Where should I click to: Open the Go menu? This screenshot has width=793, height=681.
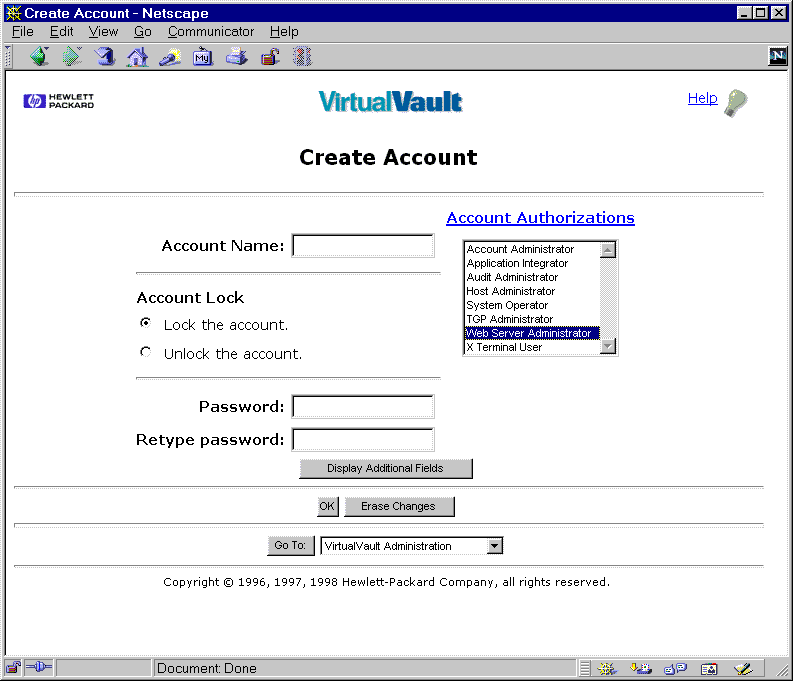click(143, 31)
